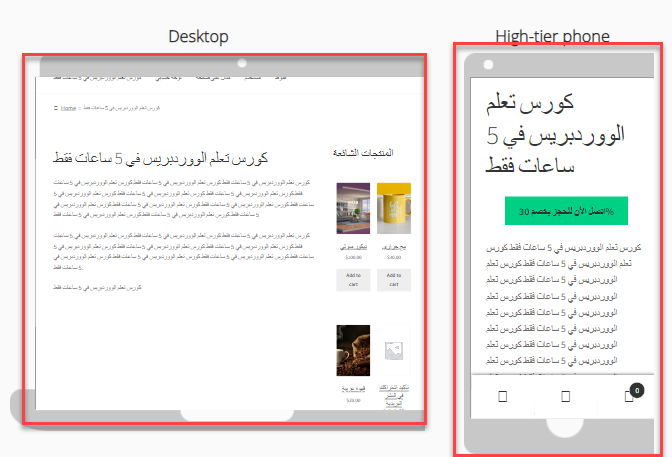672x457 pixels.
Task: Click the first body paragraph in the desktop article
Action: pos(183,198)
